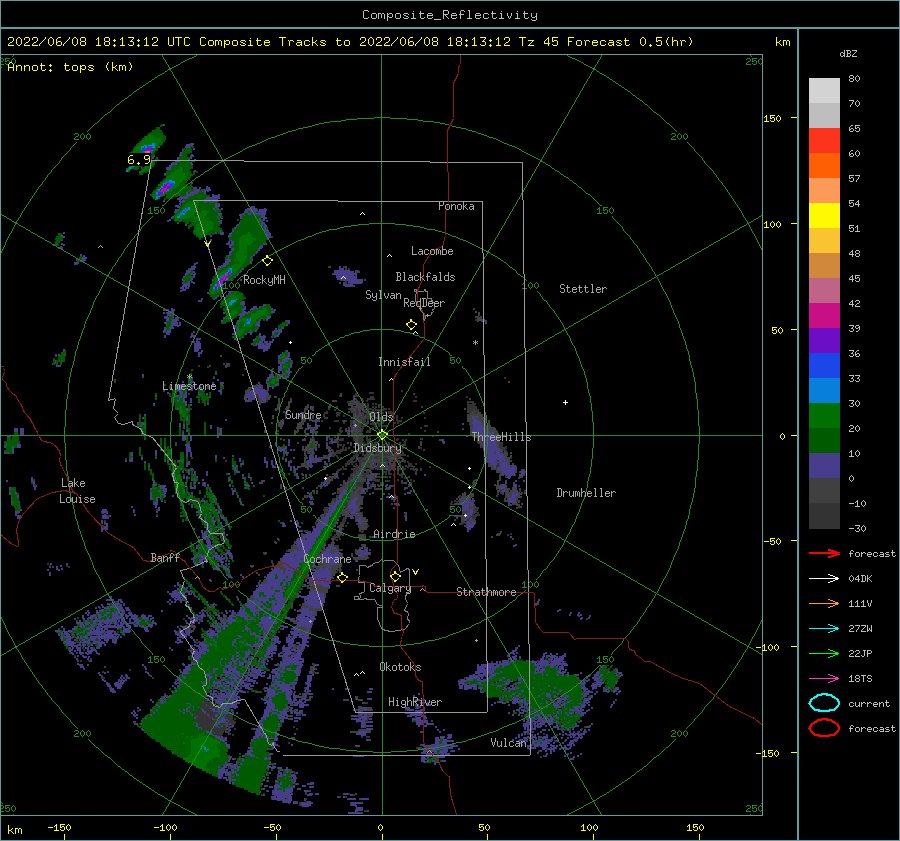The width and height of the screenshot is (900, 841).
Task: Click the red 65 dBZ color swatch
Action: [824, 140]
